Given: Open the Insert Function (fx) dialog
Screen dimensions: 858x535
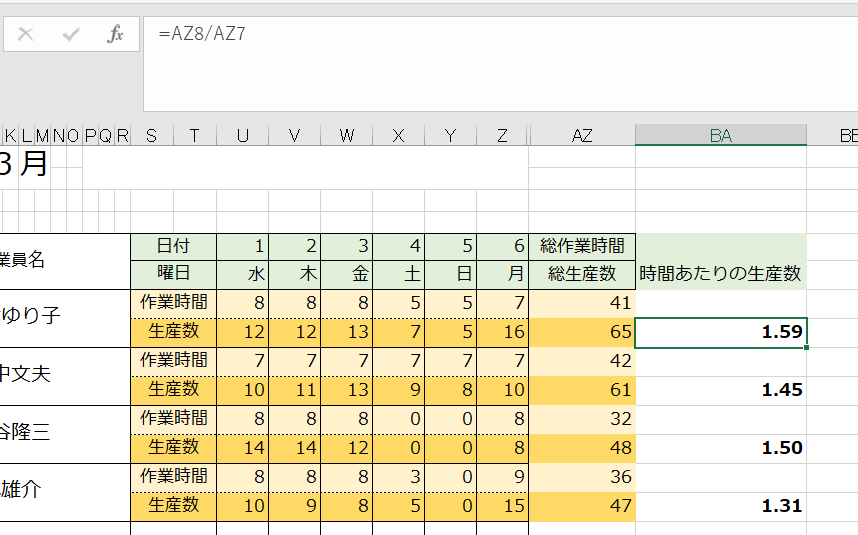Looking at the screenshot, I should click(115, 34).
